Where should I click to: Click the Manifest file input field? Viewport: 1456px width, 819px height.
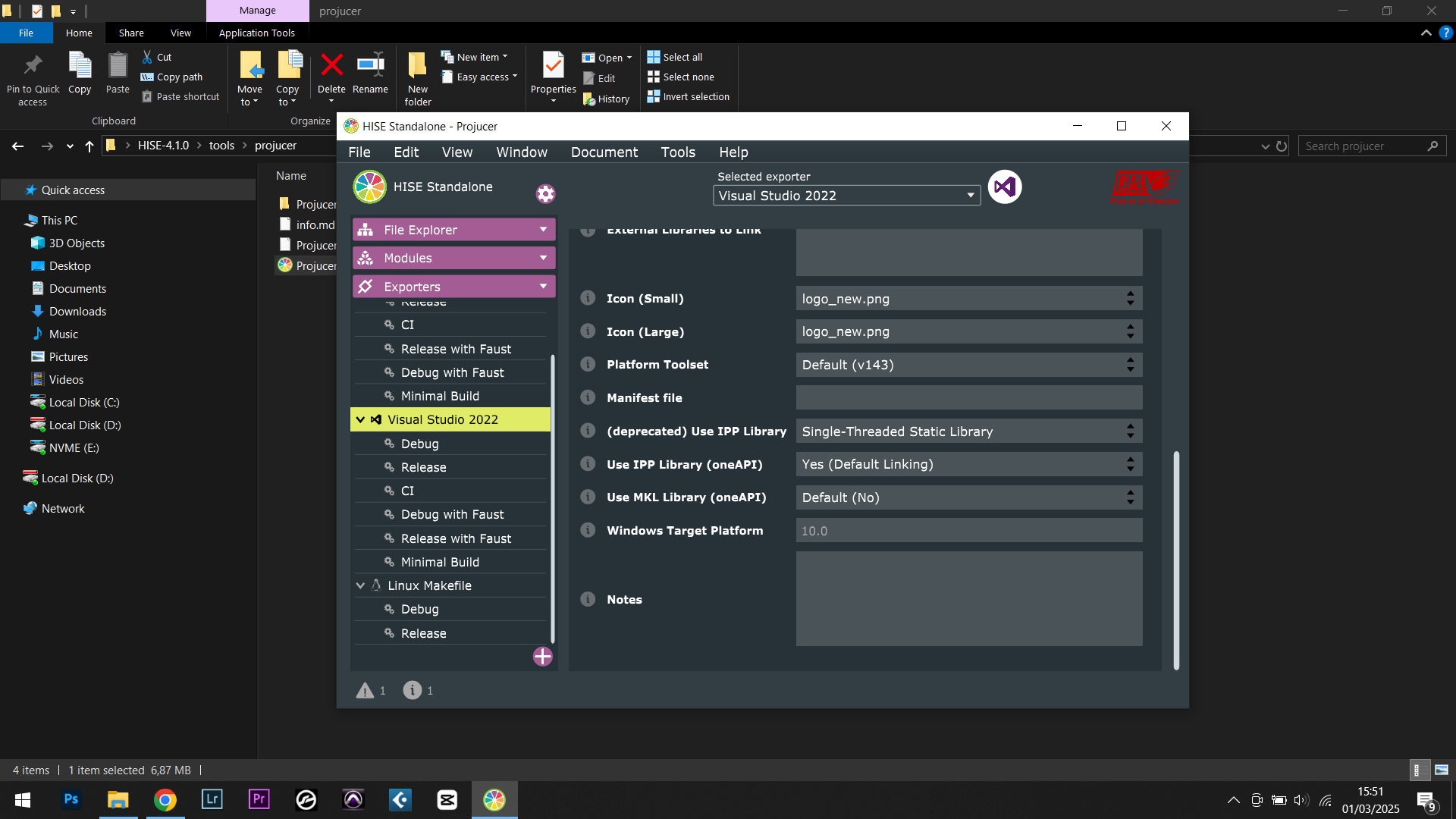pyautogui.click(x=969, y=397)
